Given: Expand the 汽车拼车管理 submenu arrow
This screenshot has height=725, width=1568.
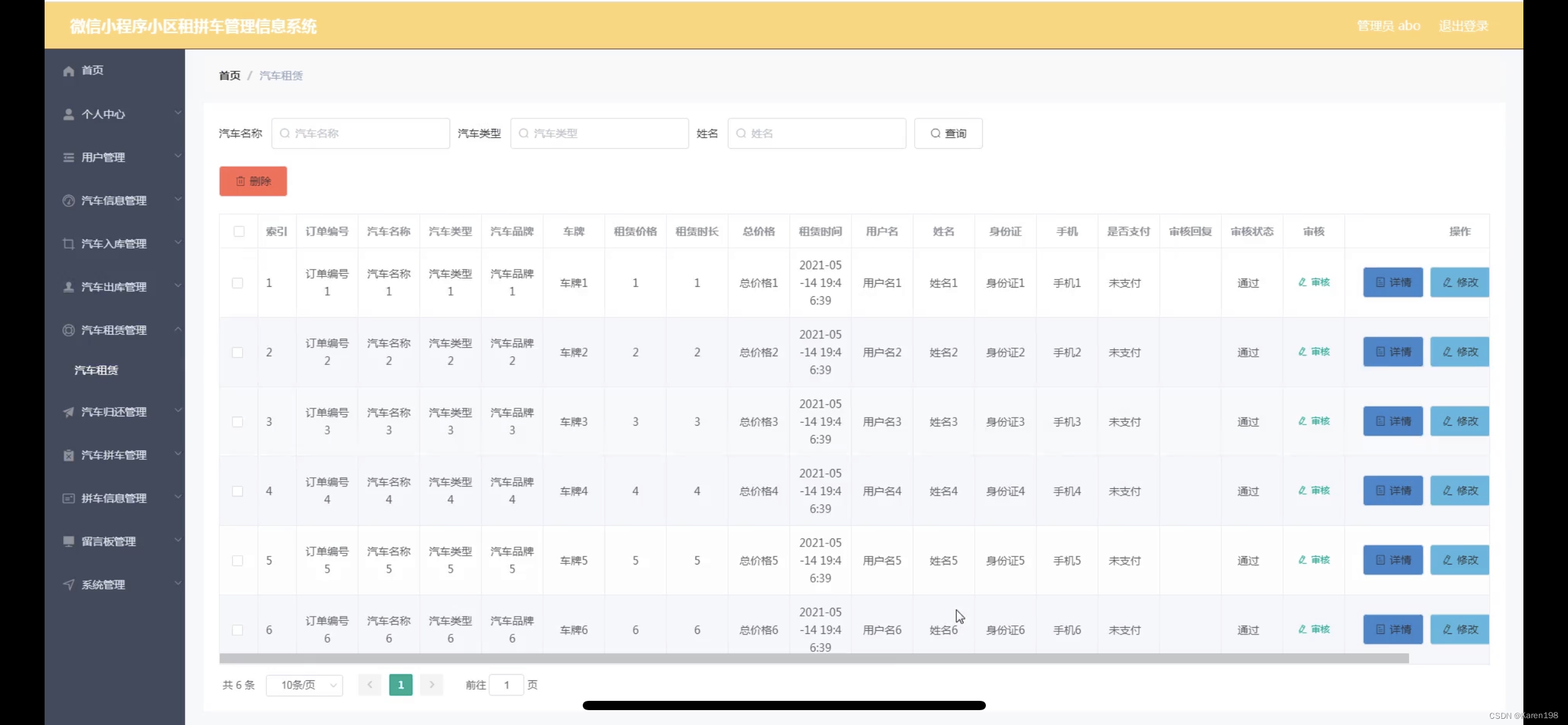Looking at the screenshot, I should pyautogui.click(x=178, y=454).
